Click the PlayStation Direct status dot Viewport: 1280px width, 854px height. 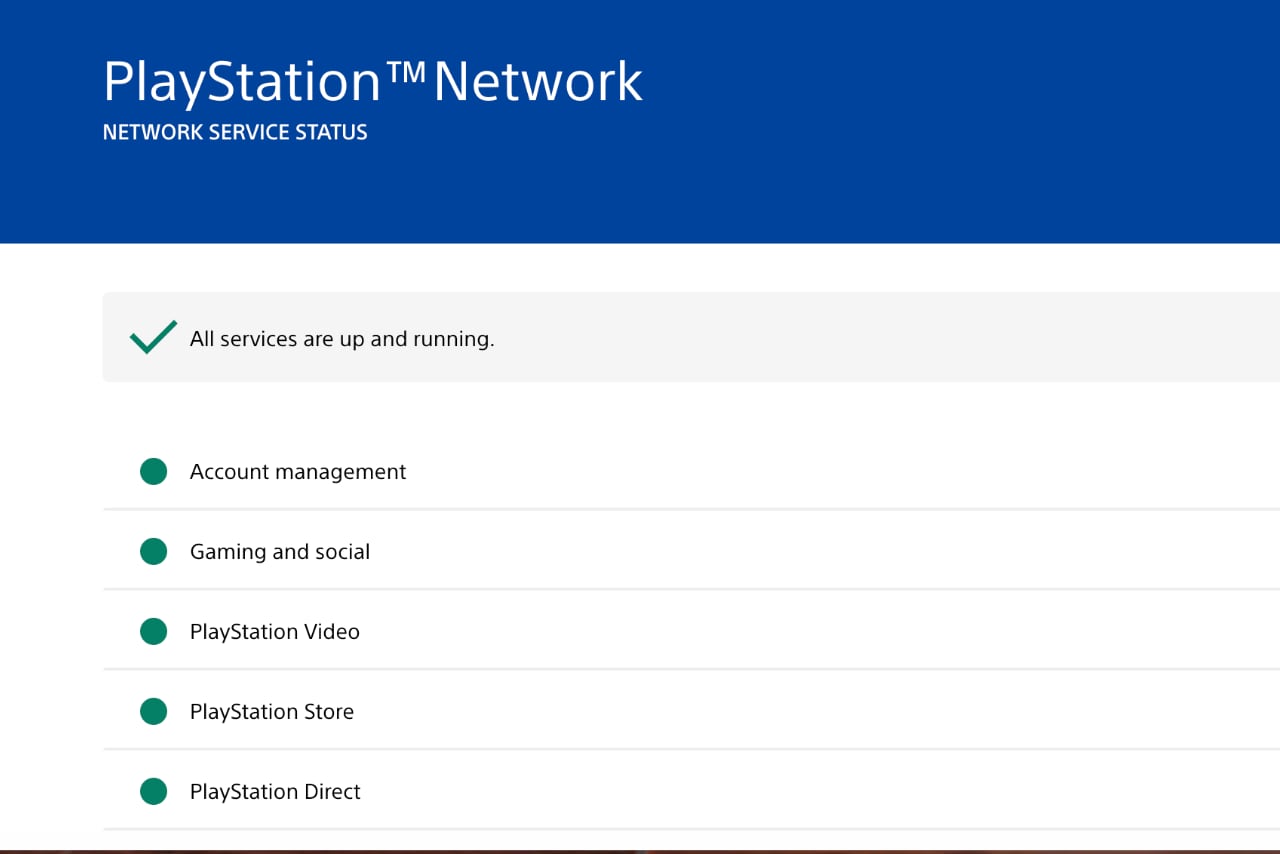point(153,791)
